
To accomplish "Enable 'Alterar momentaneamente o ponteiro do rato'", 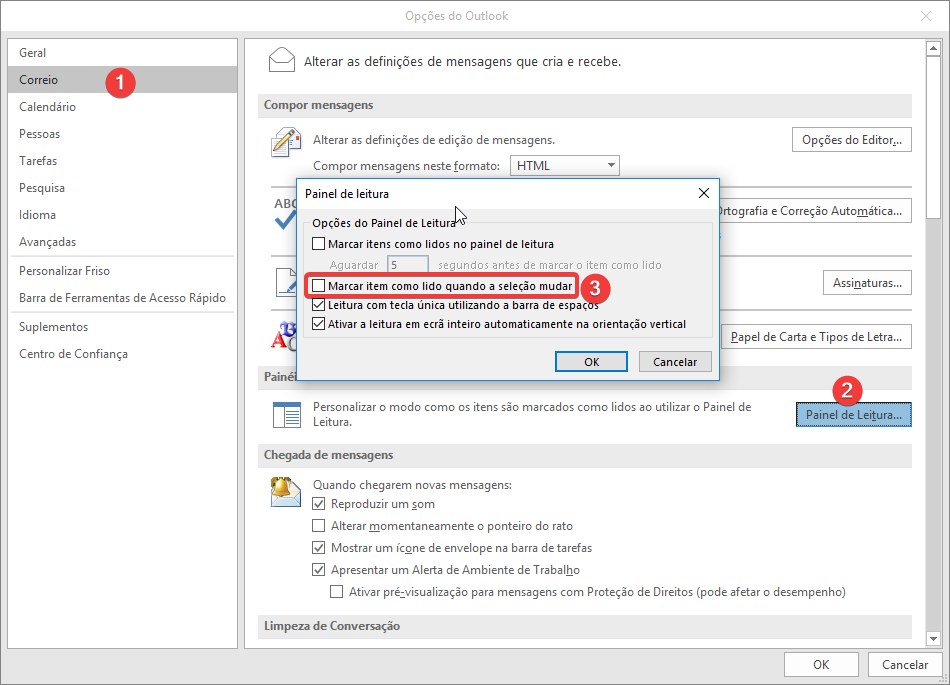I will (319, 526).
